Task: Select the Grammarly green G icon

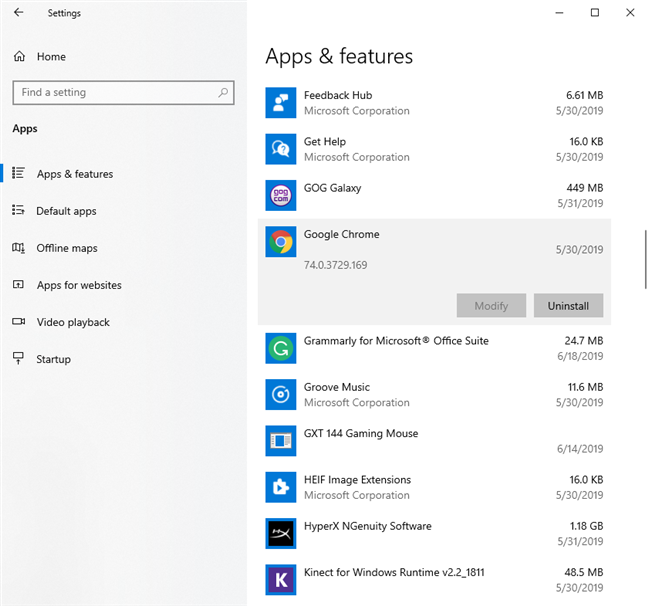Action: [x=281, y=348]
